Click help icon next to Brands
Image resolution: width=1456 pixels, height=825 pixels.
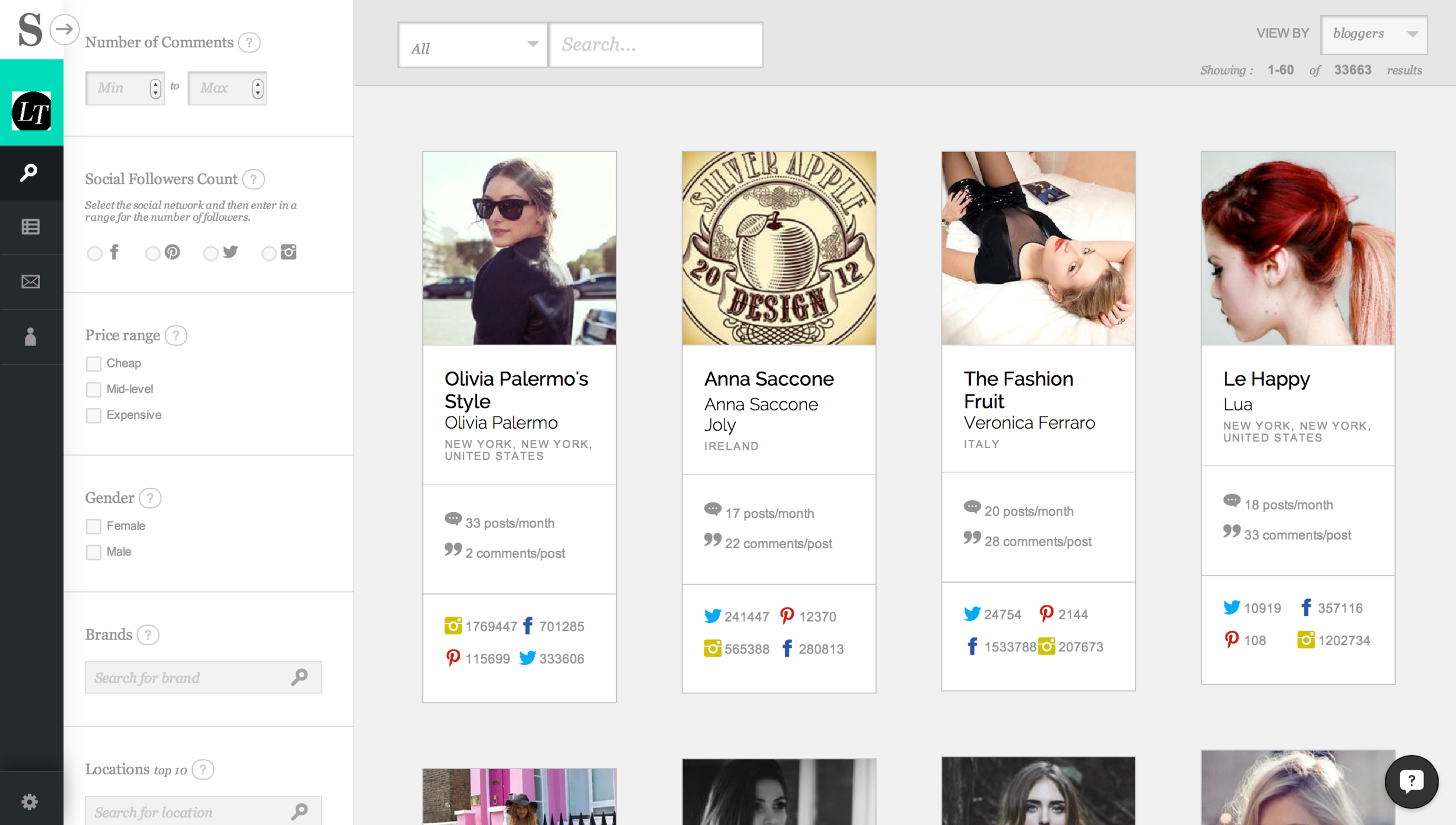(x=148, y=635)
